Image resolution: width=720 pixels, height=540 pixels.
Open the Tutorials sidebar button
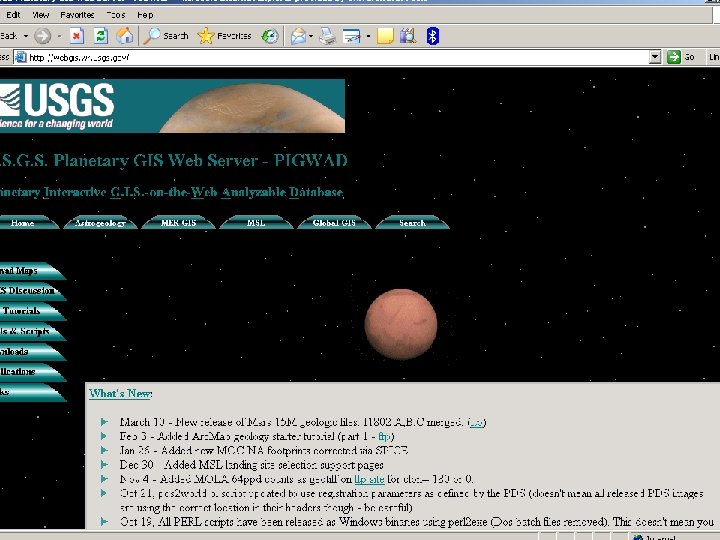pos(30,311)
